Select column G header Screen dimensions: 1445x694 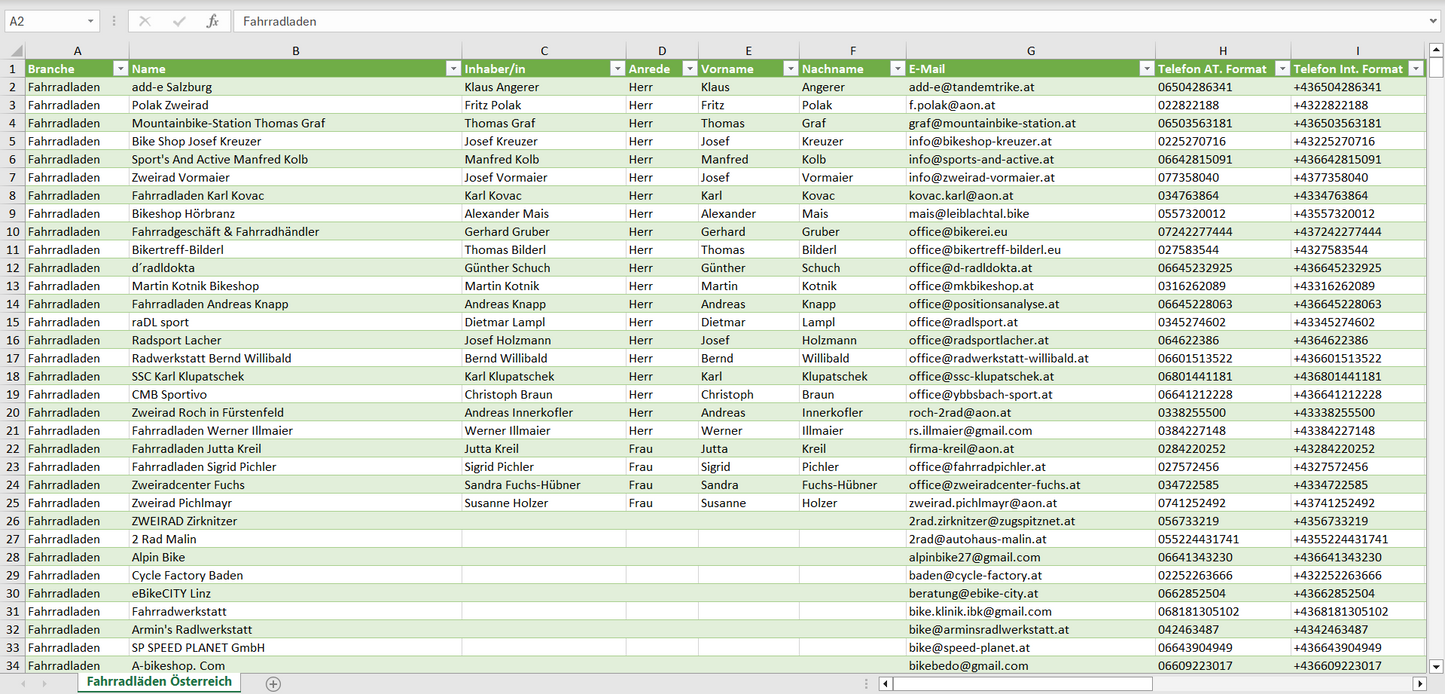[x=1030, y=51]
